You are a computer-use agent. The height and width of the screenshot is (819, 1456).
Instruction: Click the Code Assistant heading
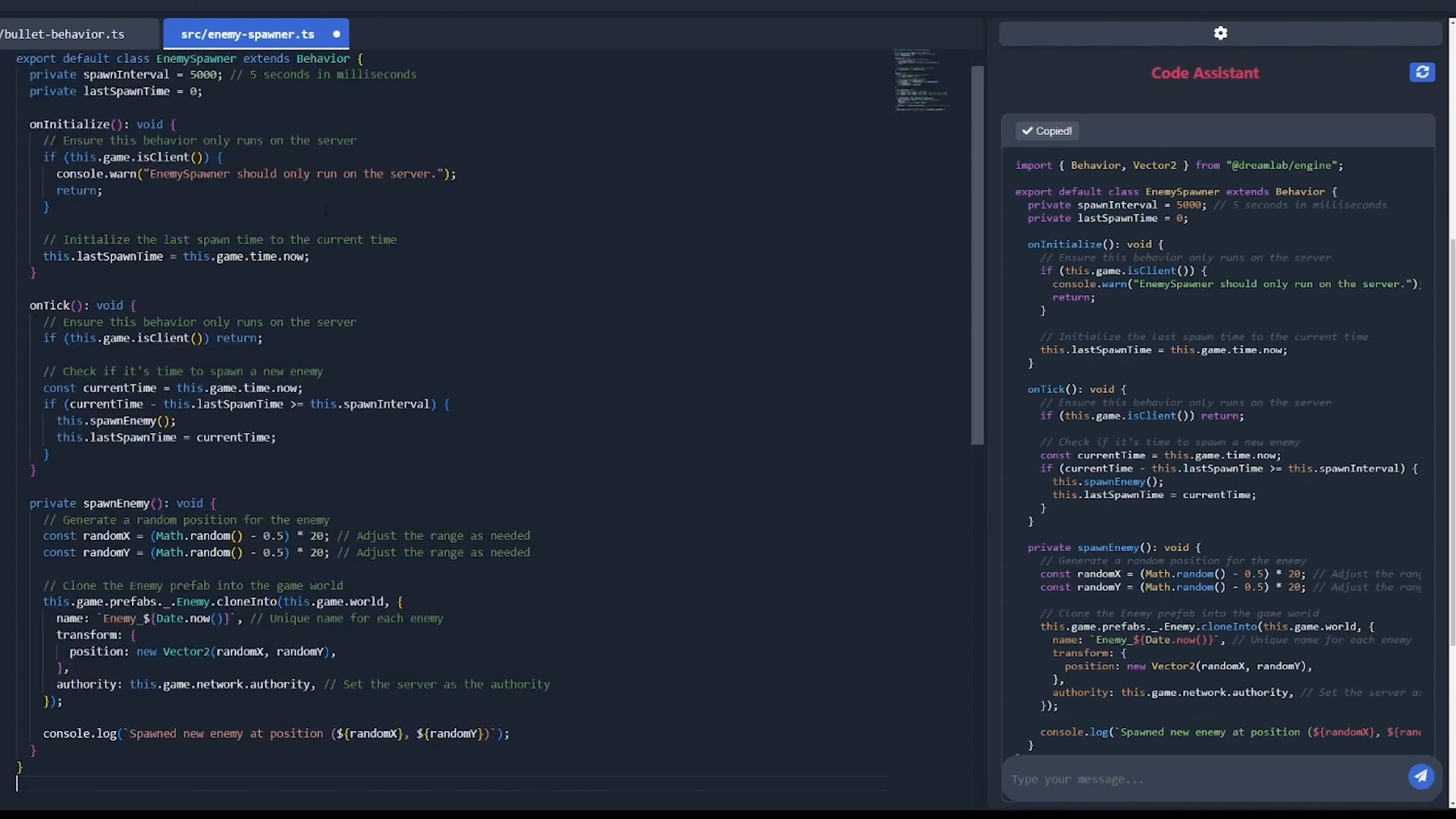[1205, 73]
